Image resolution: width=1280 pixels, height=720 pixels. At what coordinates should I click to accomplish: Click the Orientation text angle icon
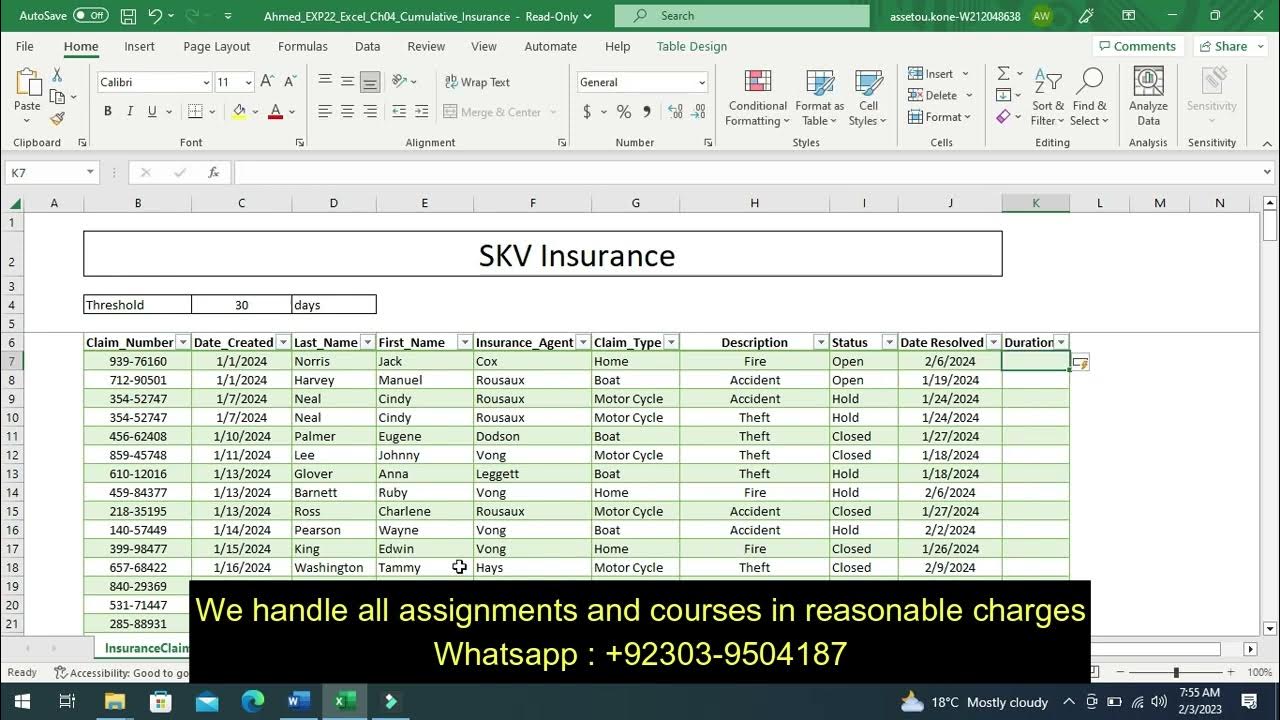399,82
